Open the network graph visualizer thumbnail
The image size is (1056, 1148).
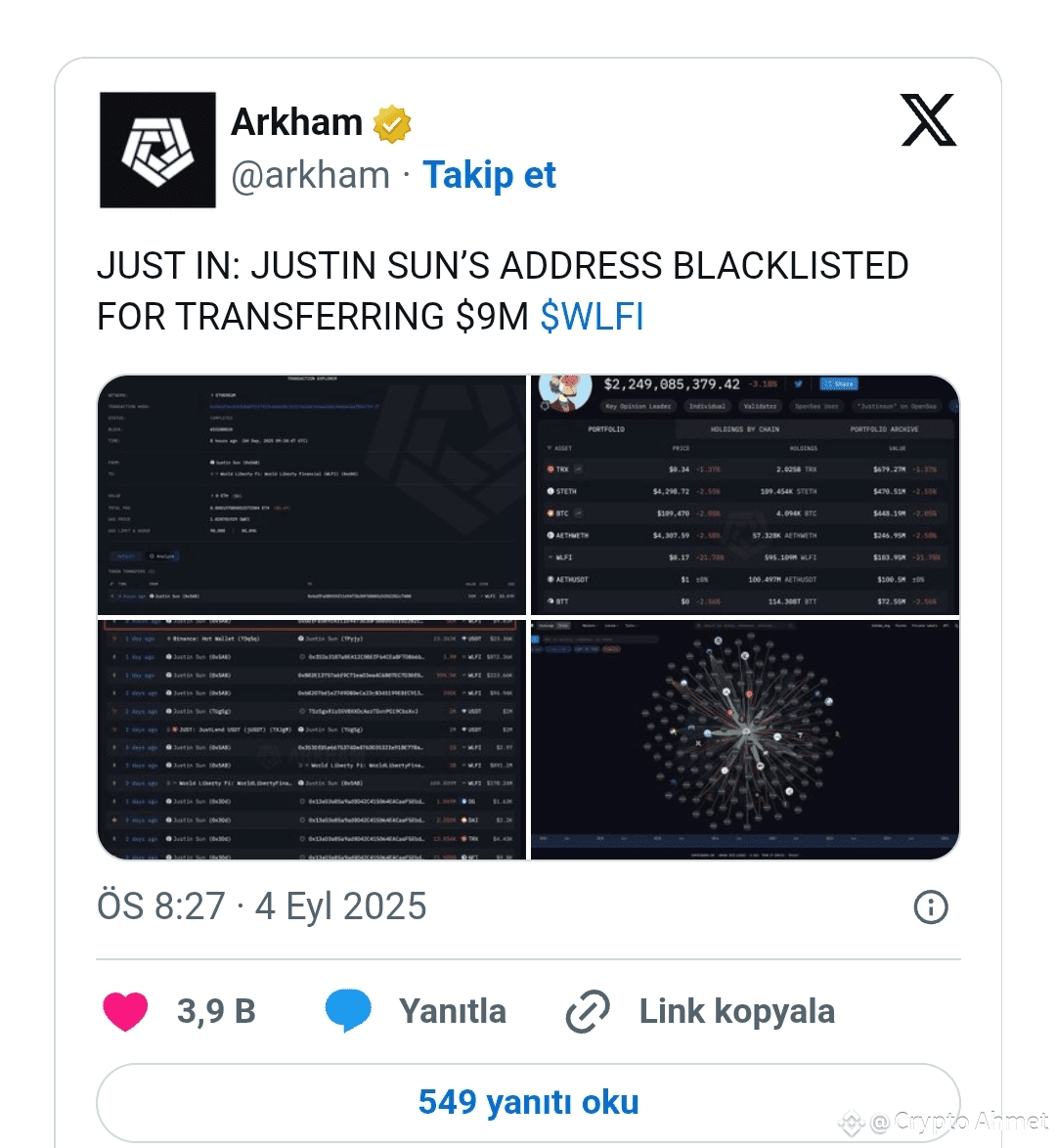(745, 739)
